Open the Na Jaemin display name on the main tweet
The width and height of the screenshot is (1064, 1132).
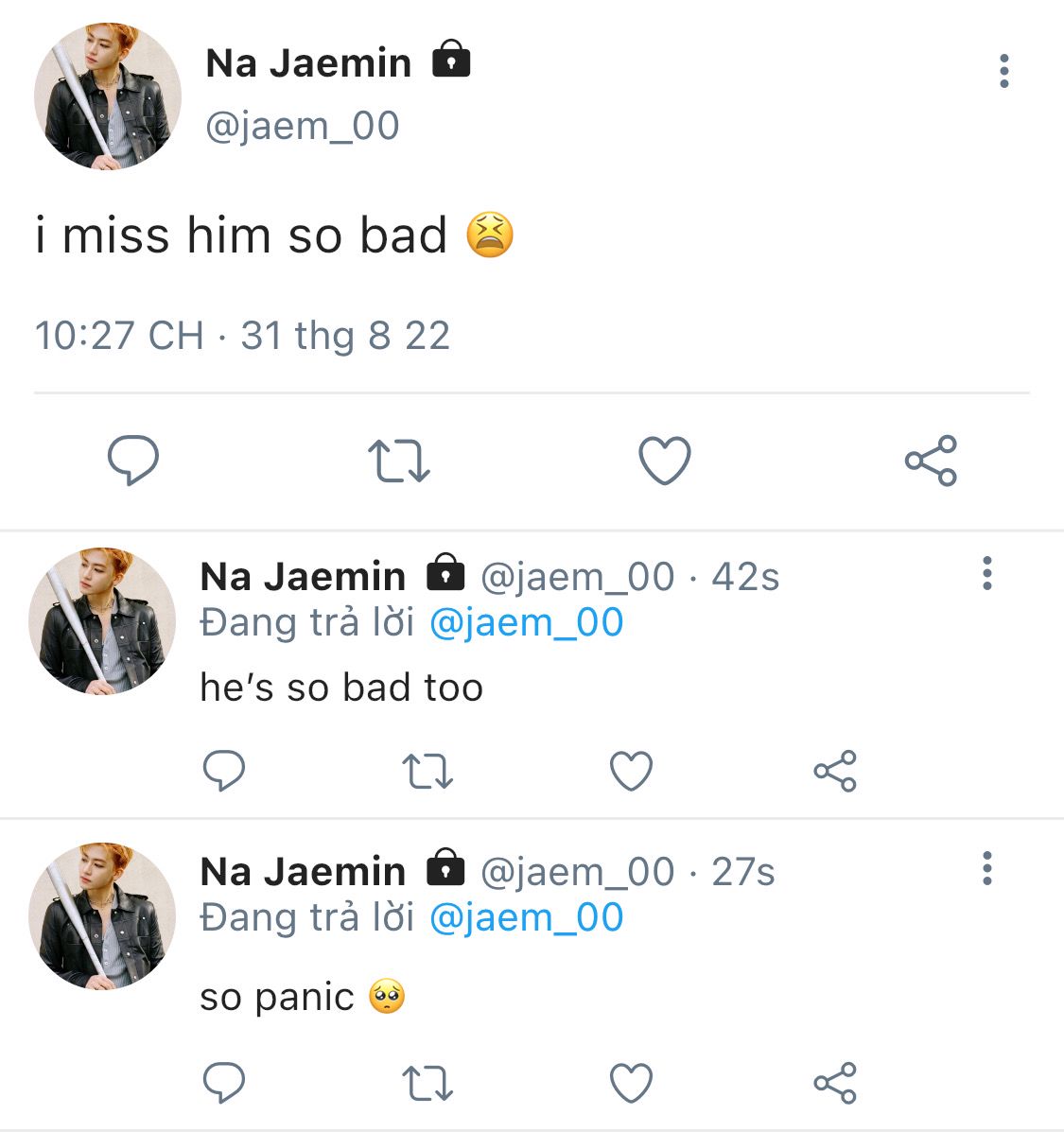[x=308, y=63]
